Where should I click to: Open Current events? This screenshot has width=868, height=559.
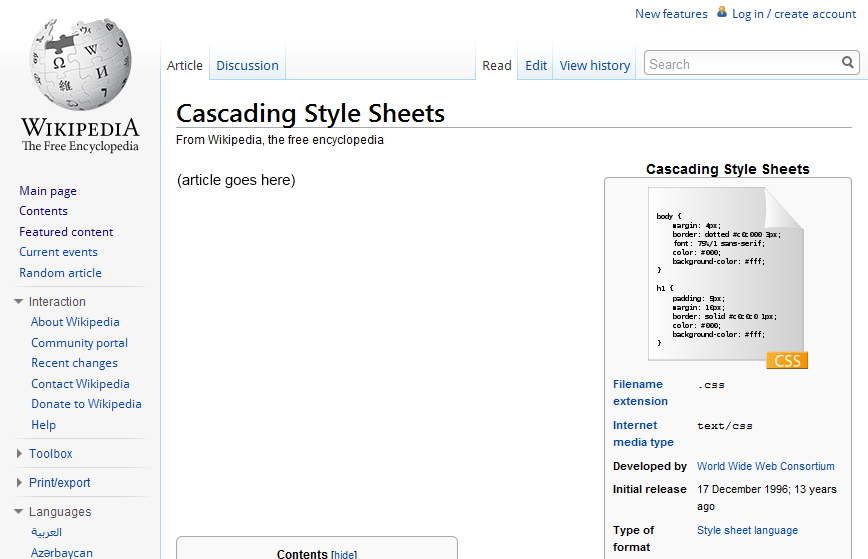[x=58, y=252]
